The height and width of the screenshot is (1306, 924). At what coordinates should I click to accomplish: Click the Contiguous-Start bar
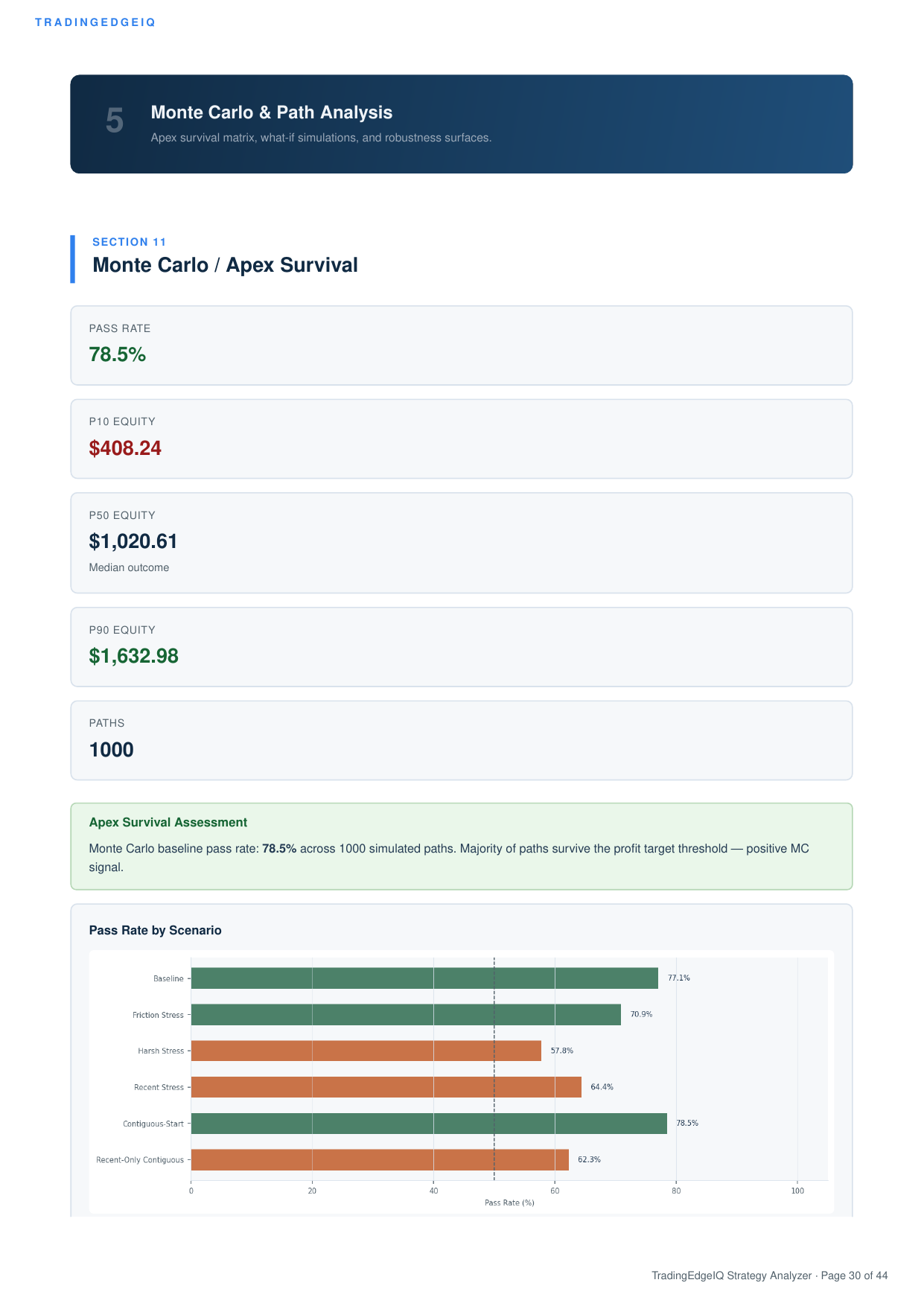[x=429, y=1124]
